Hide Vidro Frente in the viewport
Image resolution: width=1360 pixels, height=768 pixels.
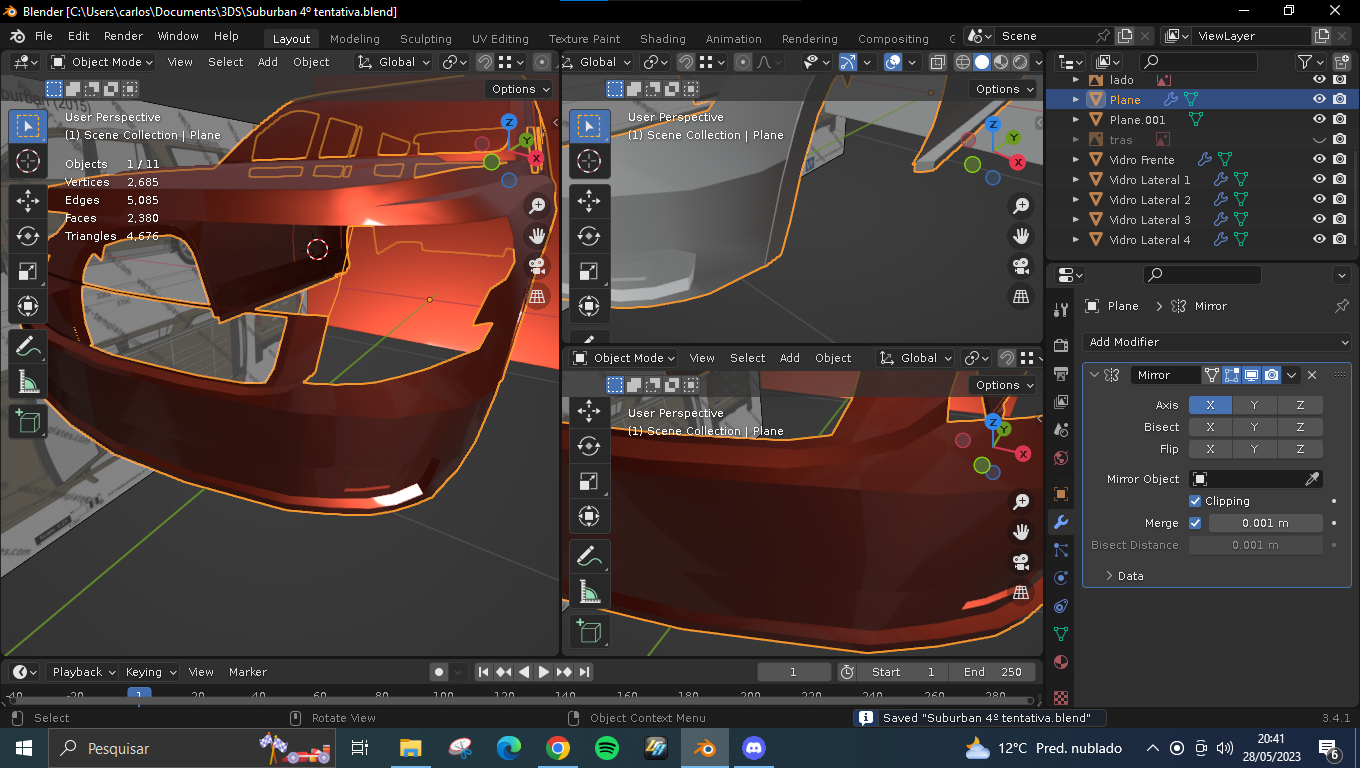tap(1319, 160)
